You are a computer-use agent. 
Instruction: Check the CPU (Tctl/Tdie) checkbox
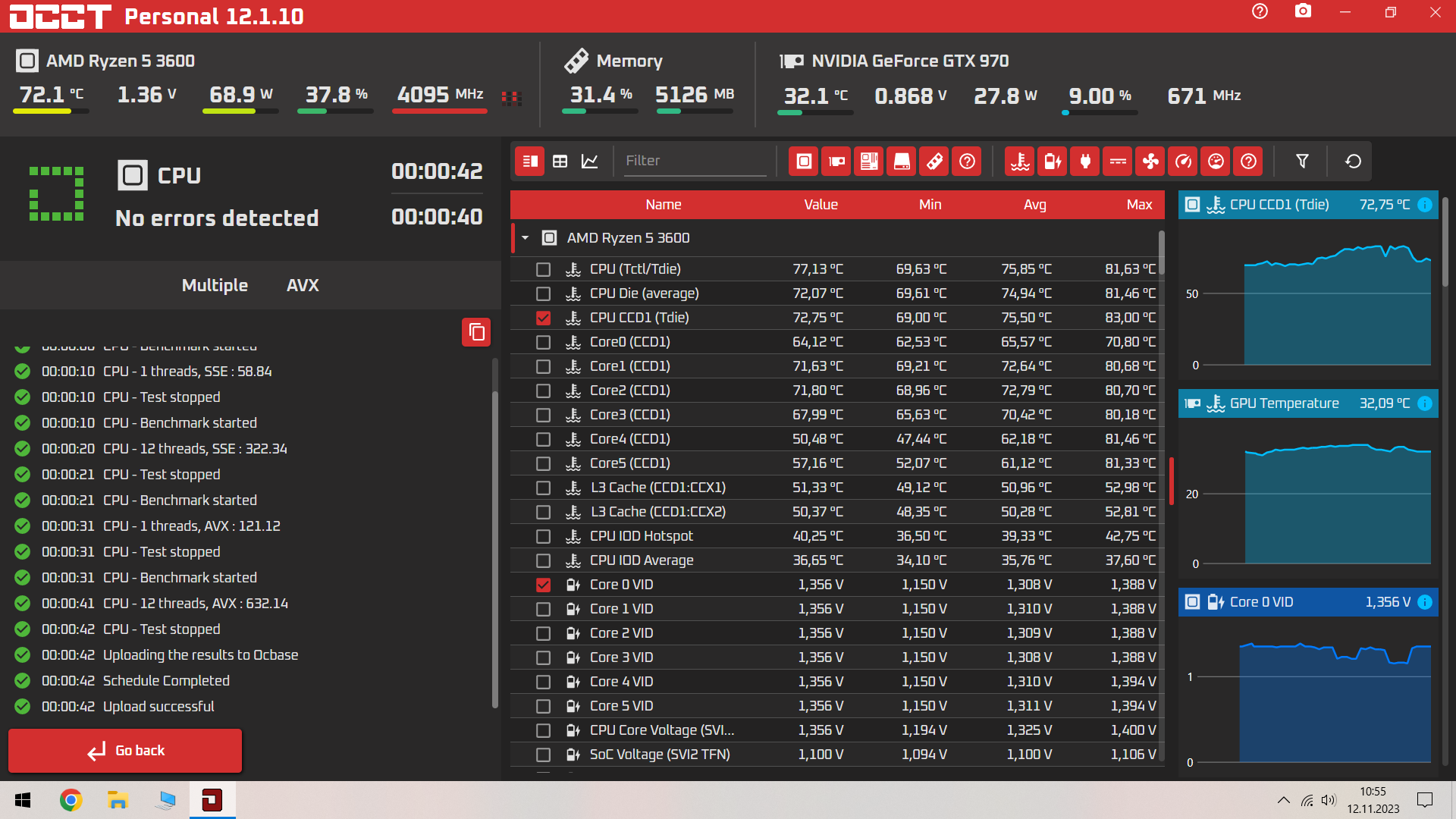(543, 269)
